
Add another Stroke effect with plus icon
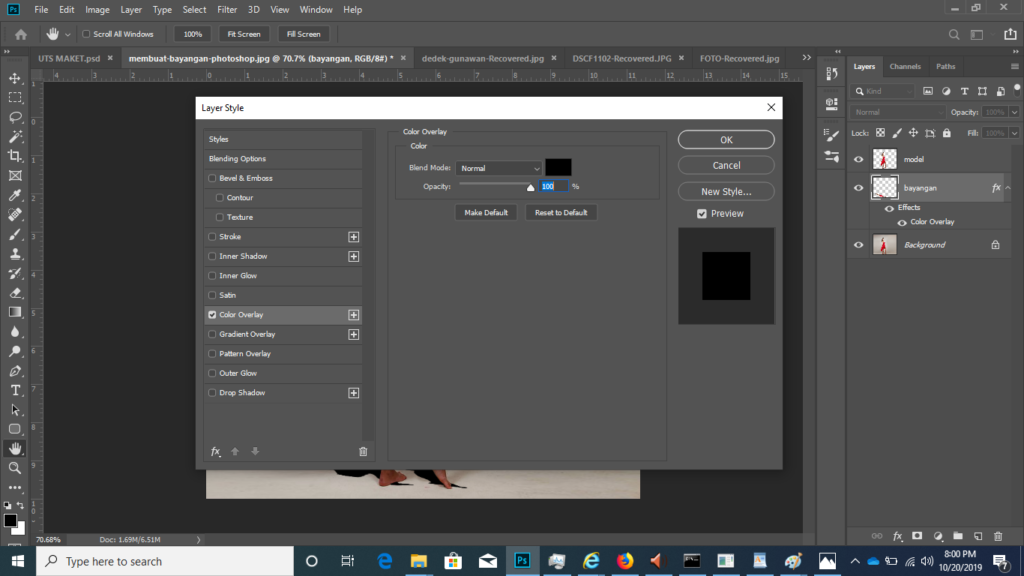pyautogui.click(x=353, y=237)
